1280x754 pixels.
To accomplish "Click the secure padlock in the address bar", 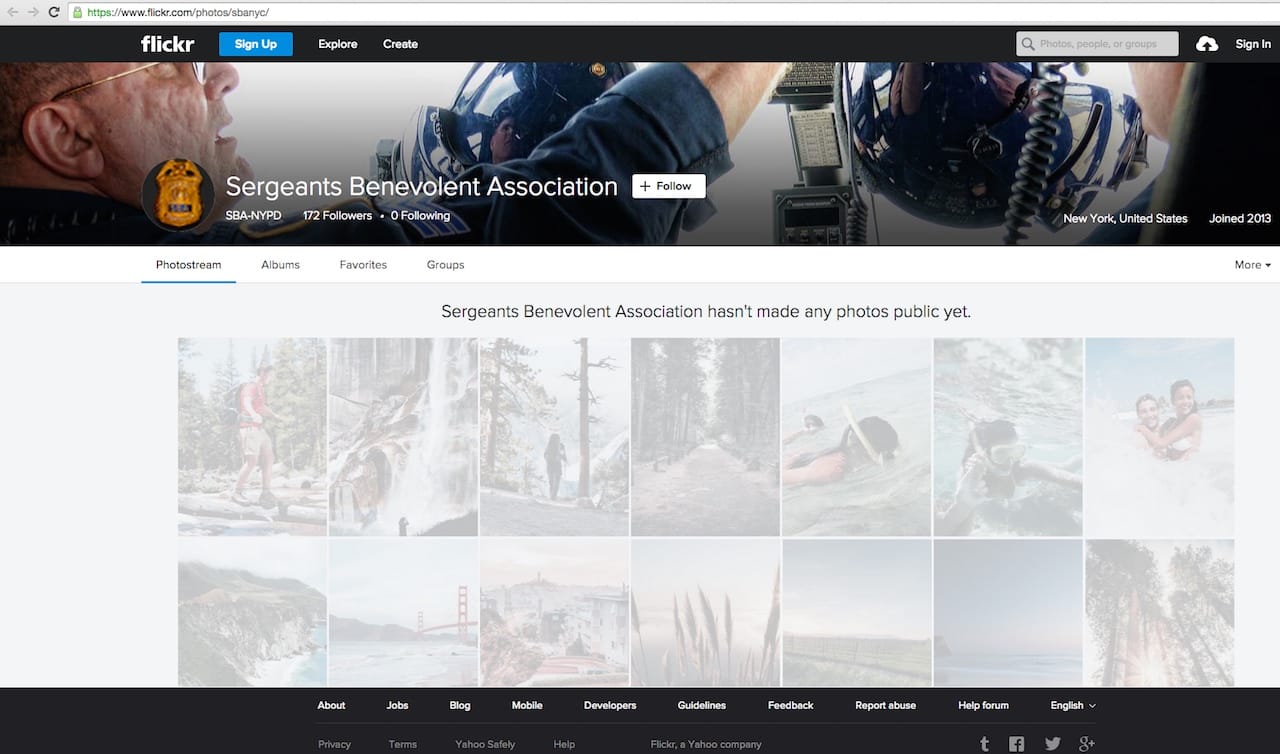I will click(78, 14).
